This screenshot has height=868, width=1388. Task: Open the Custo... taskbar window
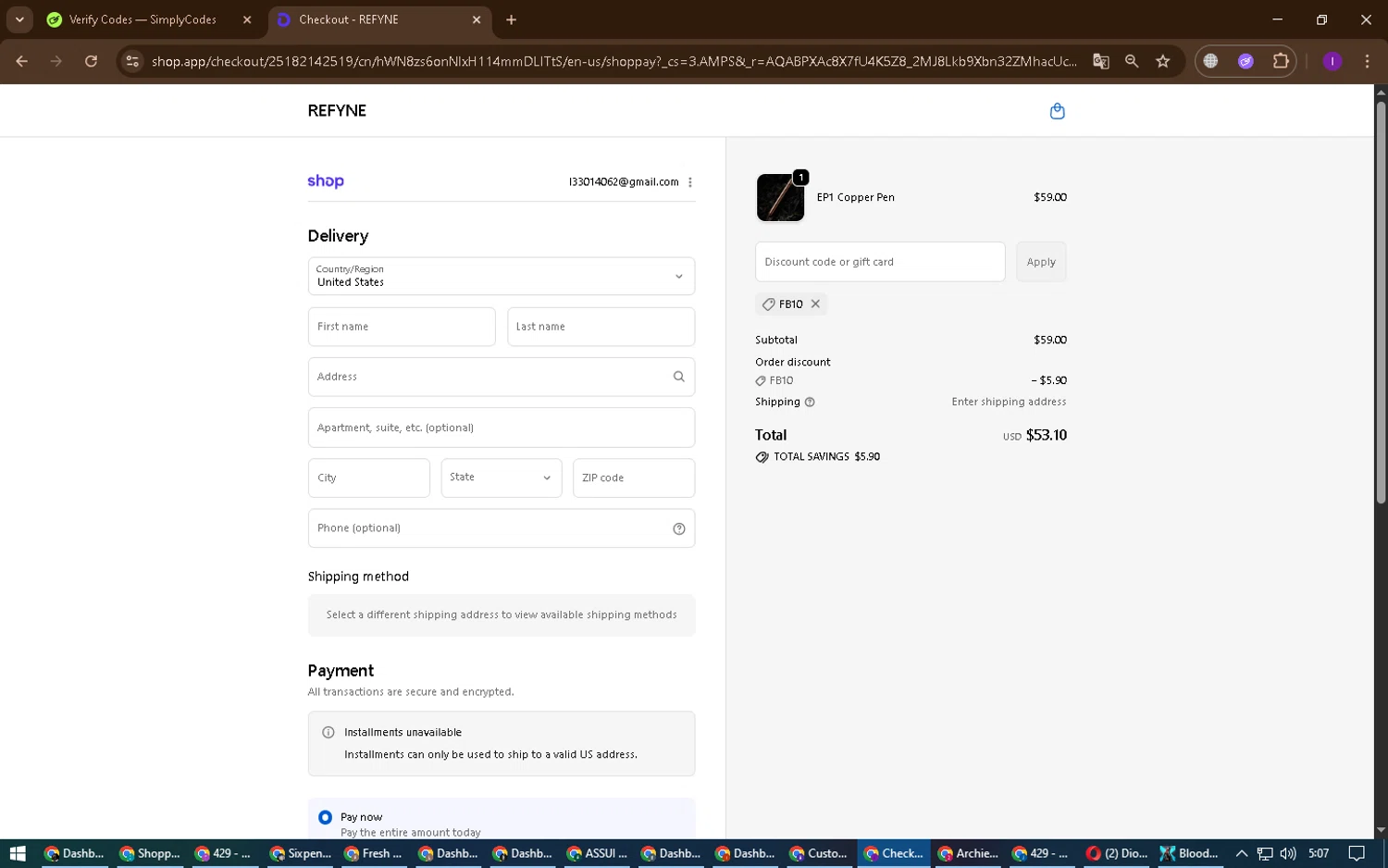coord(819,853)
